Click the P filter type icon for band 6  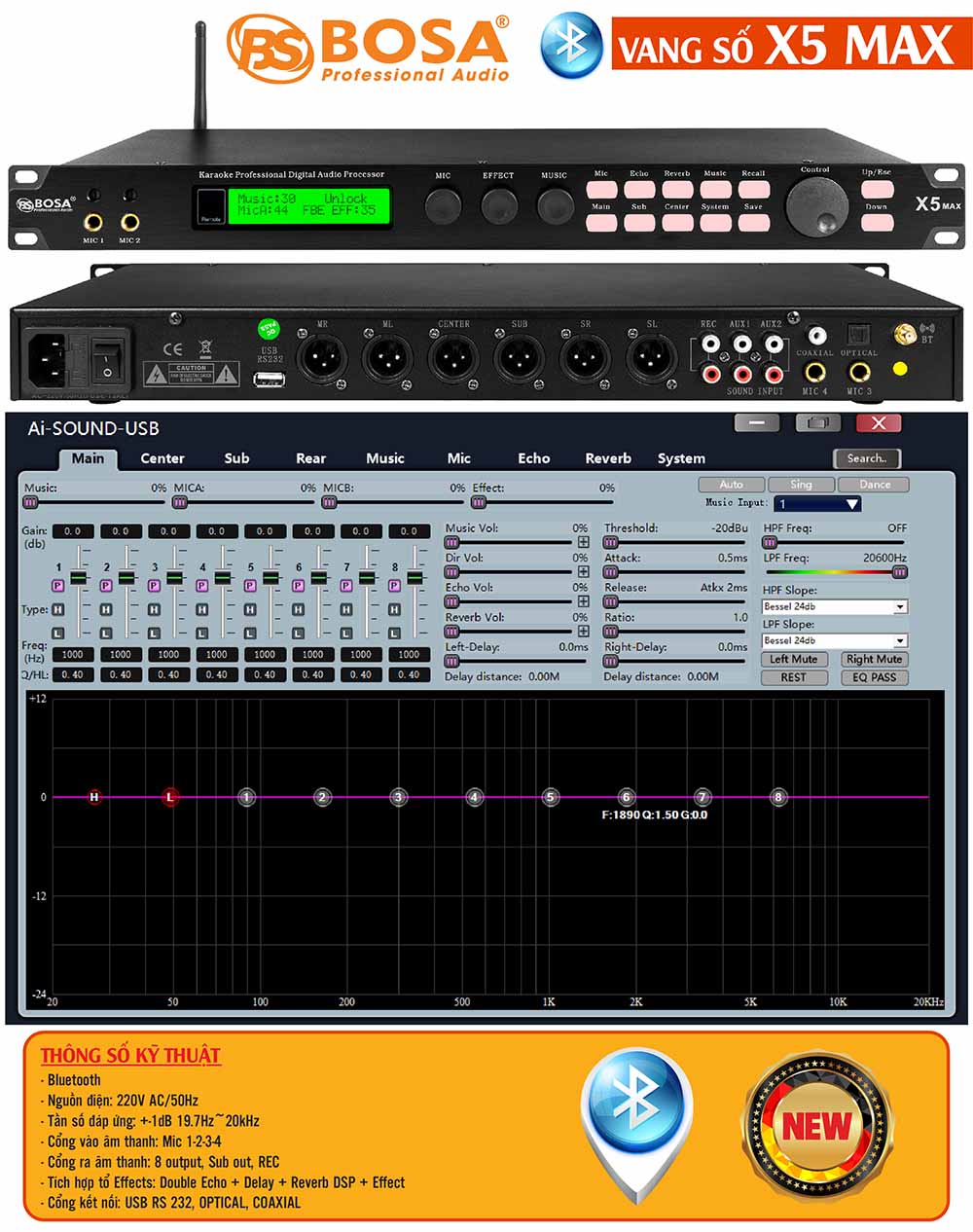pos(298,586)
